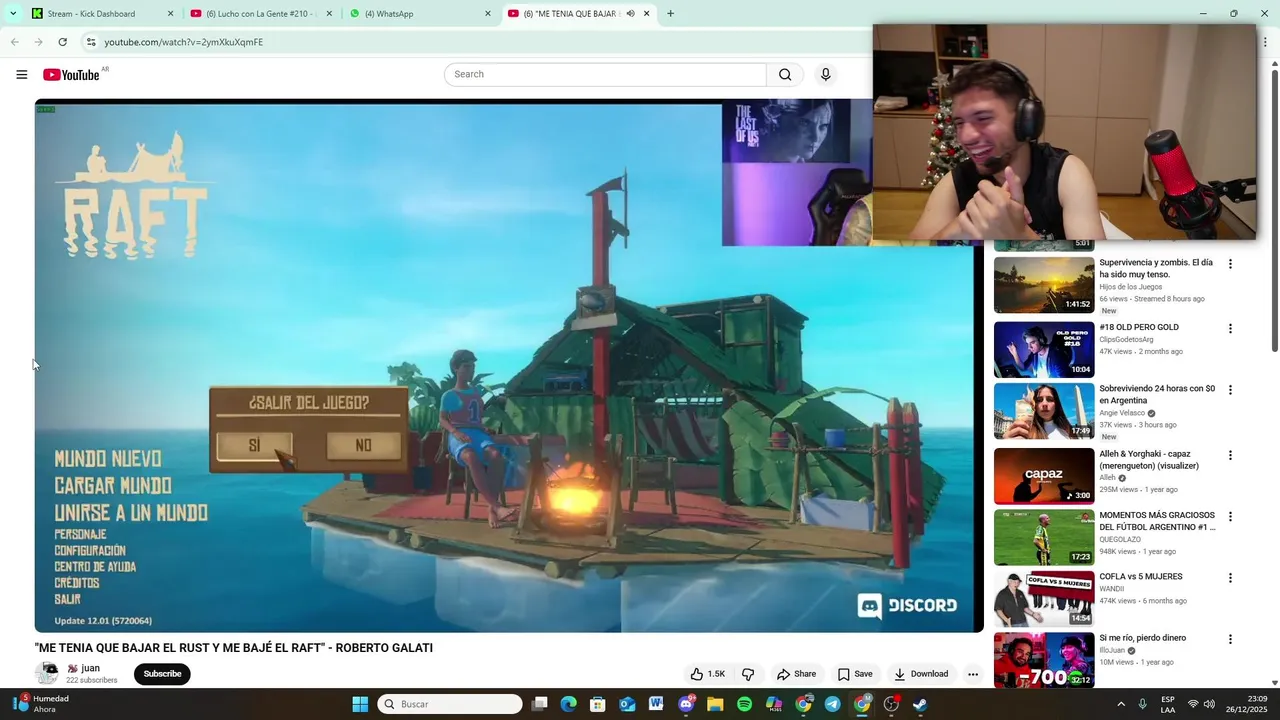Download the video

tap(920, 674)
